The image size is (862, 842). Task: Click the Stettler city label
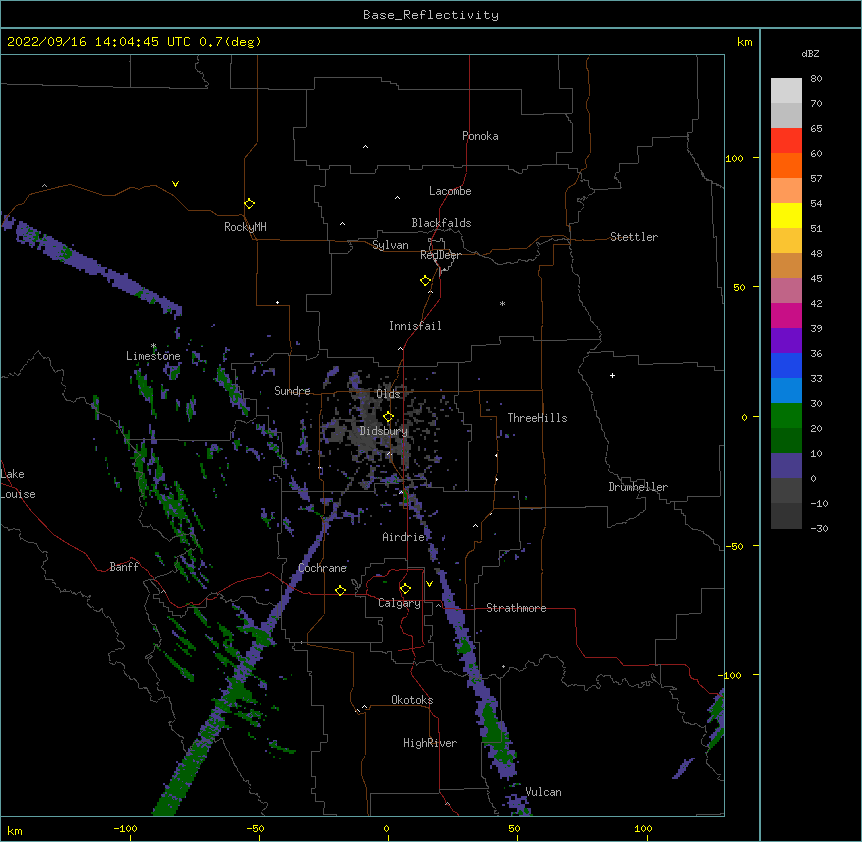click(634, 237)
